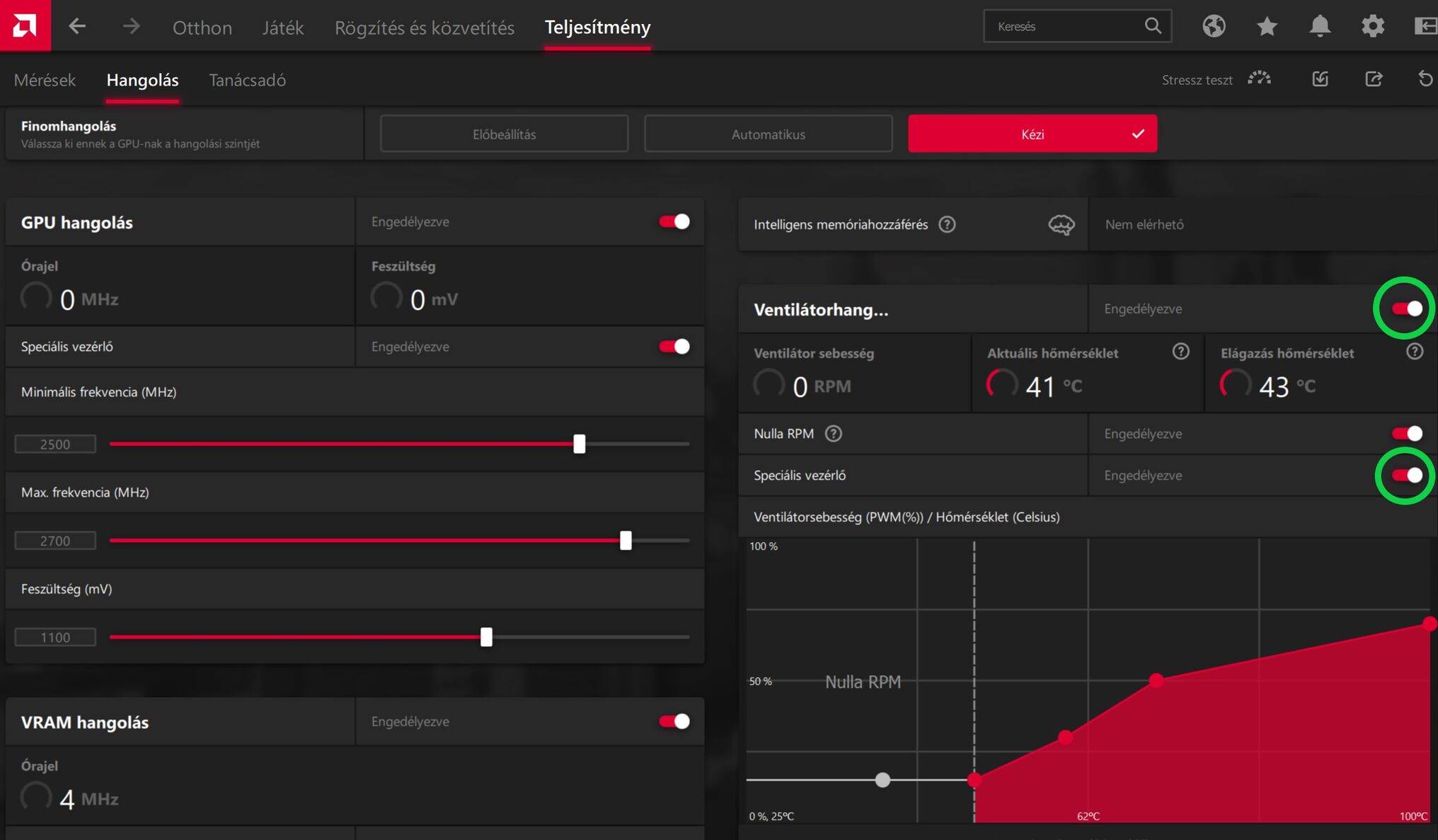Click the AMD logo home icon
This screenshot has width=1438, height=840.
pyautogui.click(x=25, y=25)
